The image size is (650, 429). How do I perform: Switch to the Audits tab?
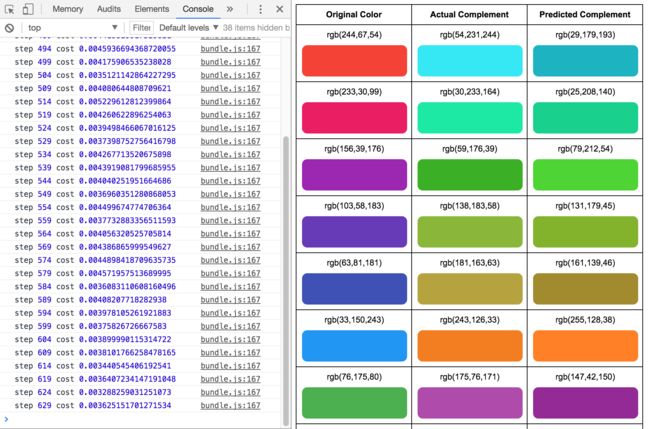point(109,9)
